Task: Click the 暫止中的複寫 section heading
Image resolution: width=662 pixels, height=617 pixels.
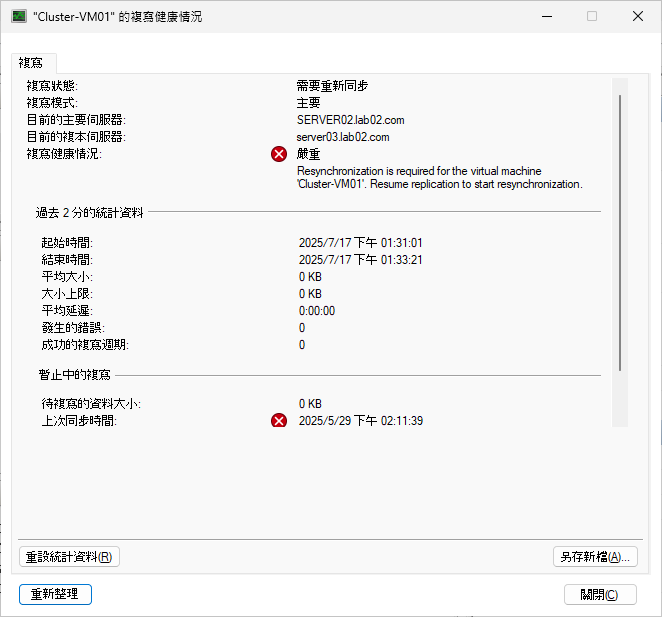Action: [73, 374]
